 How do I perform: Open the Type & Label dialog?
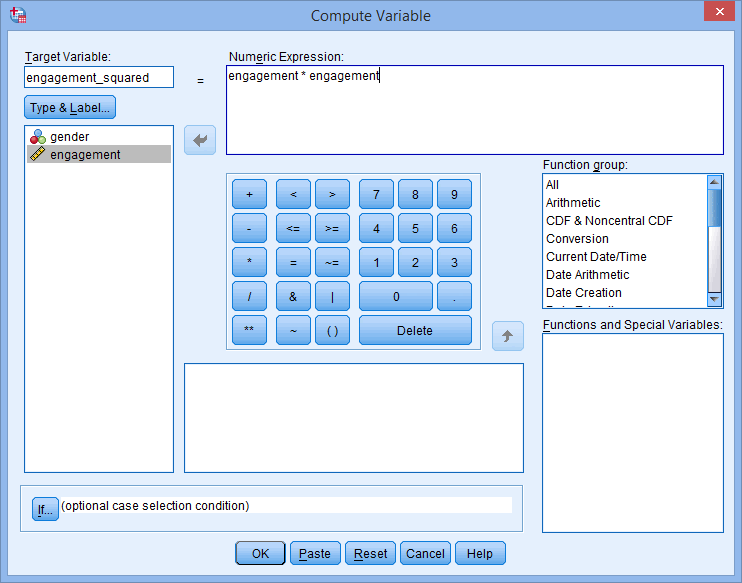coord(70,108)
